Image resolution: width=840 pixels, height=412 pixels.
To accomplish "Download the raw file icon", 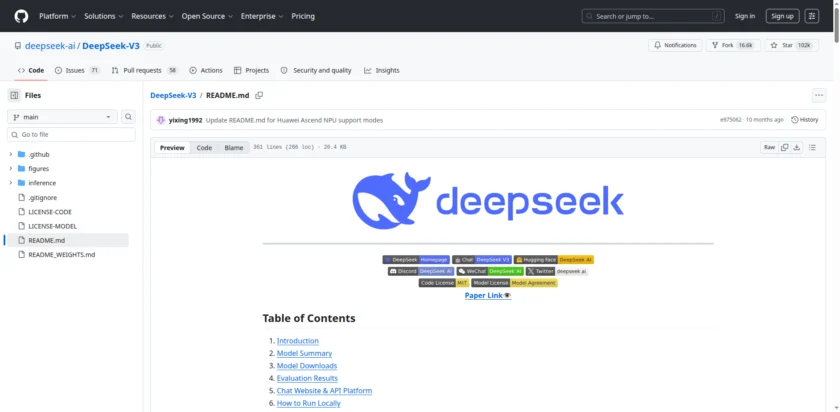I will pyautogui.click(x=797, y=147).
